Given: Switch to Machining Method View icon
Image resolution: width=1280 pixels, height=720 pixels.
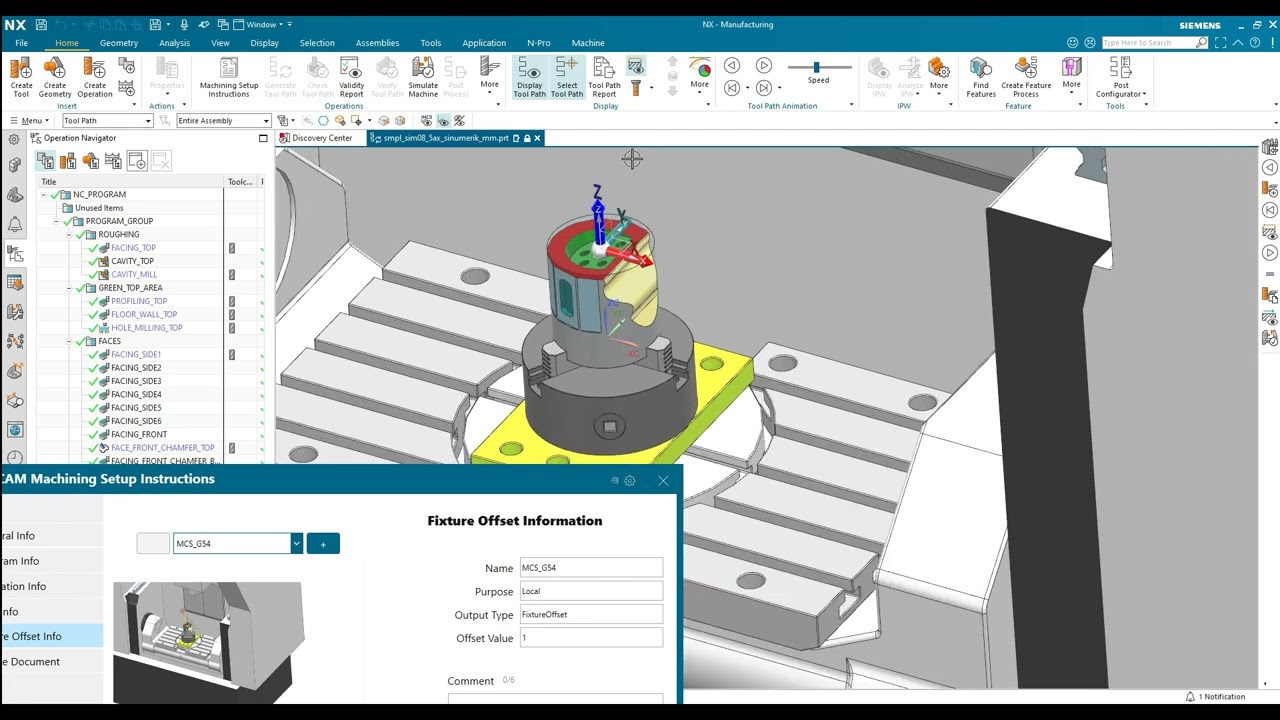Looking at the screenshot, I should pos(114,161).
